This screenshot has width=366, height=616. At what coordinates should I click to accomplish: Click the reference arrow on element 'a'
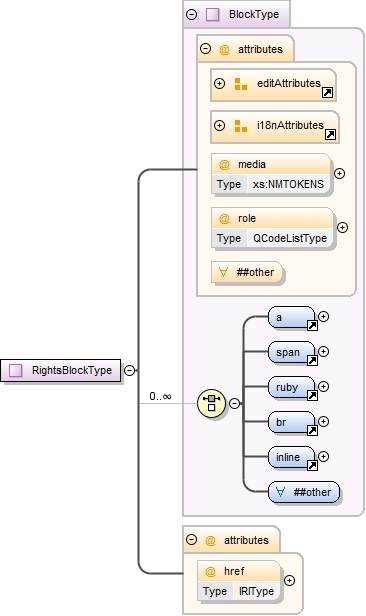(312, 326)
